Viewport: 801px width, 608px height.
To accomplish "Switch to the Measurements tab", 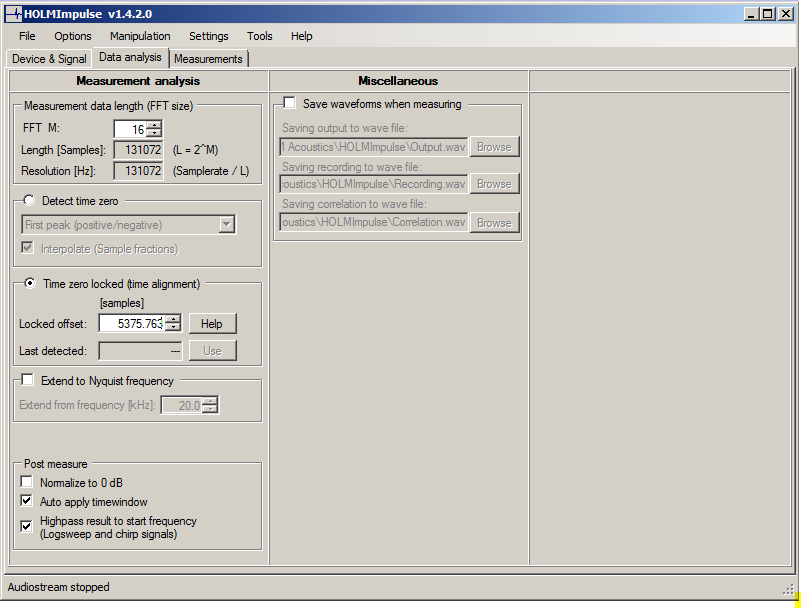I will click(x=208, y=59).
